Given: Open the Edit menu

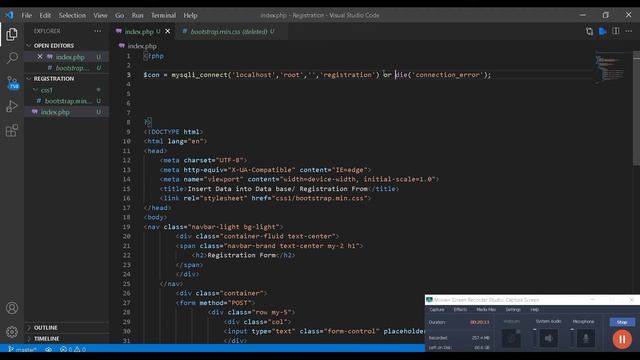Looking at the screenshot, I should [45, 15].
